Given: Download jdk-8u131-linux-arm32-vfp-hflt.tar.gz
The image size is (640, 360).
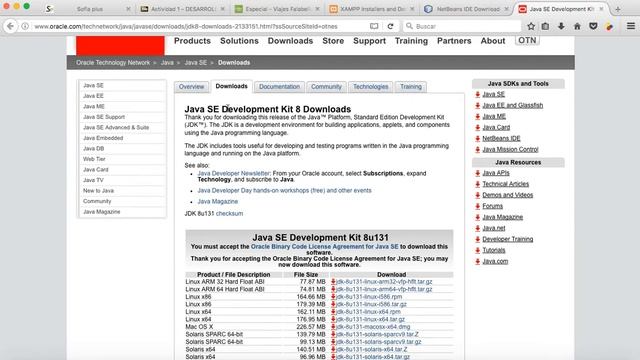Looking at the screenshot, I should [x=384, y=282].
